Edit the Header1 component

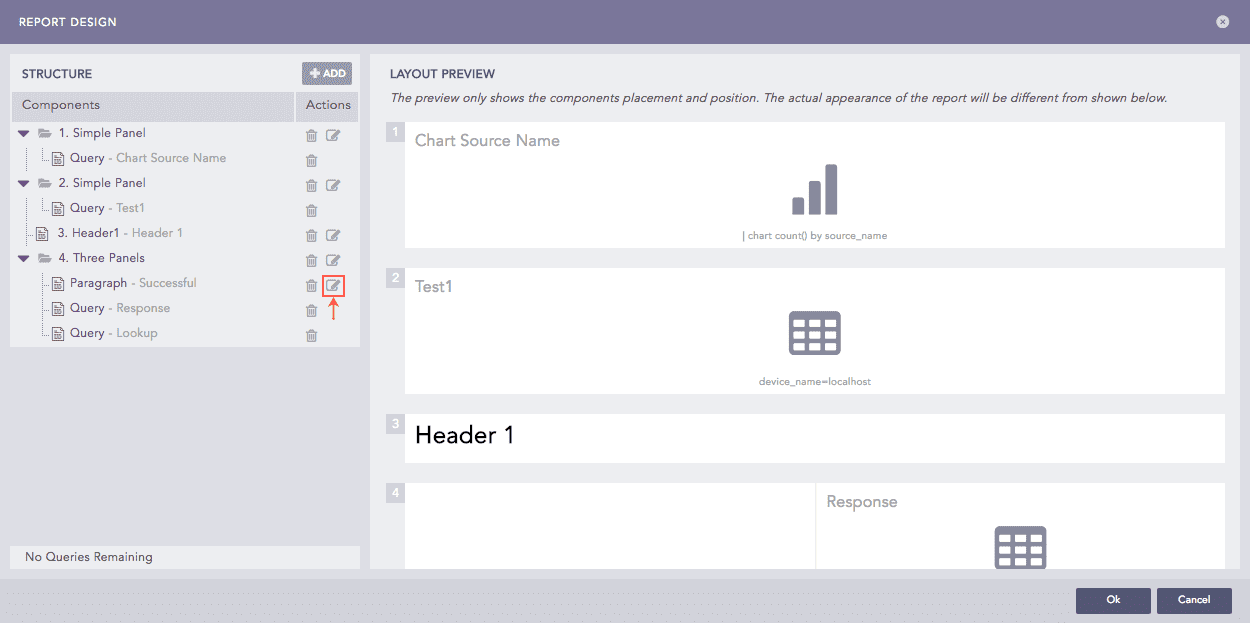(333, 235)
